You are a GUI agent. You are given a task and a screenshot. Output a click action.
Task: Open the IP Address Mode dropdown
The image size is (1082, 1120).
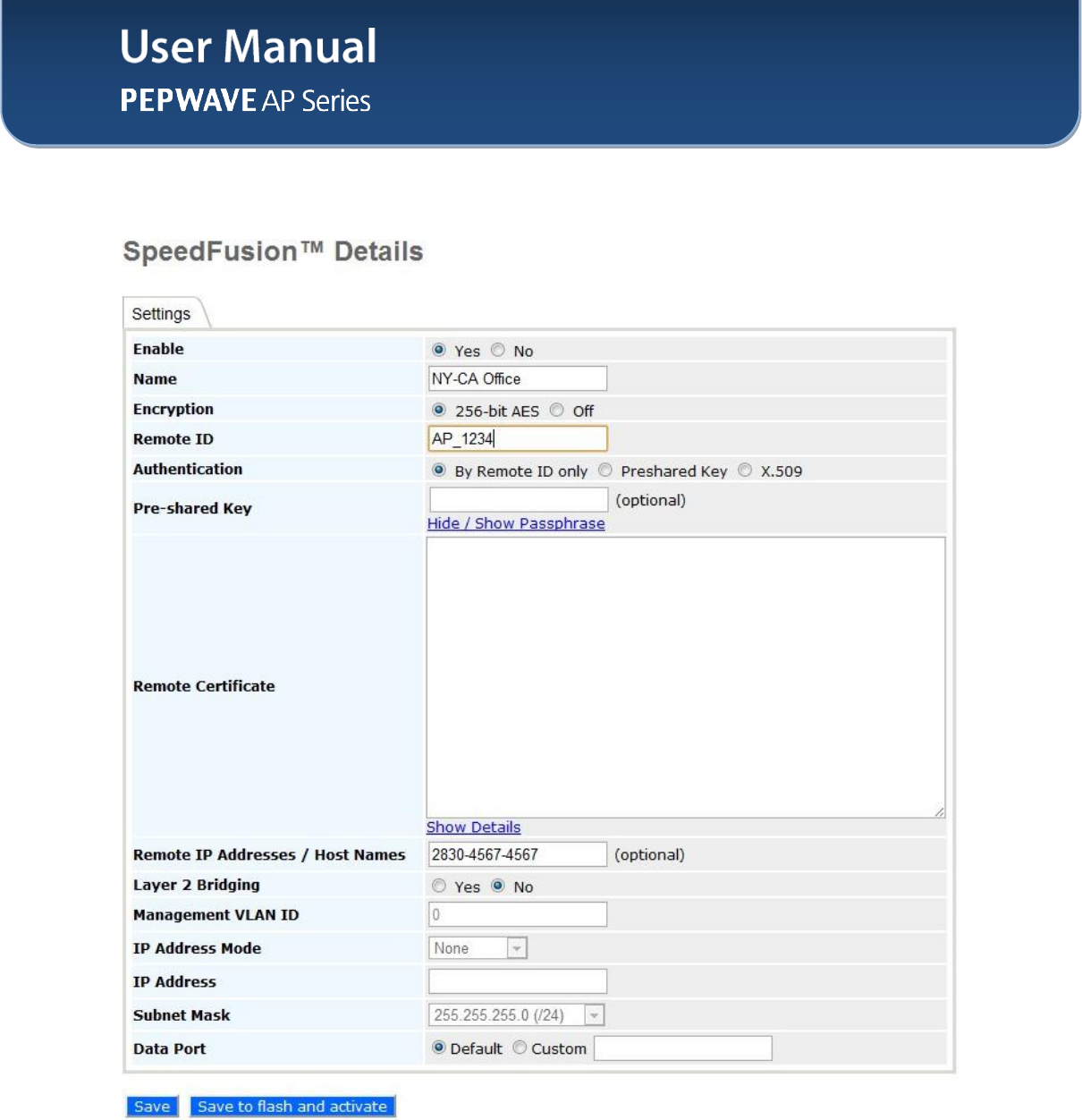tap(478, 948)
